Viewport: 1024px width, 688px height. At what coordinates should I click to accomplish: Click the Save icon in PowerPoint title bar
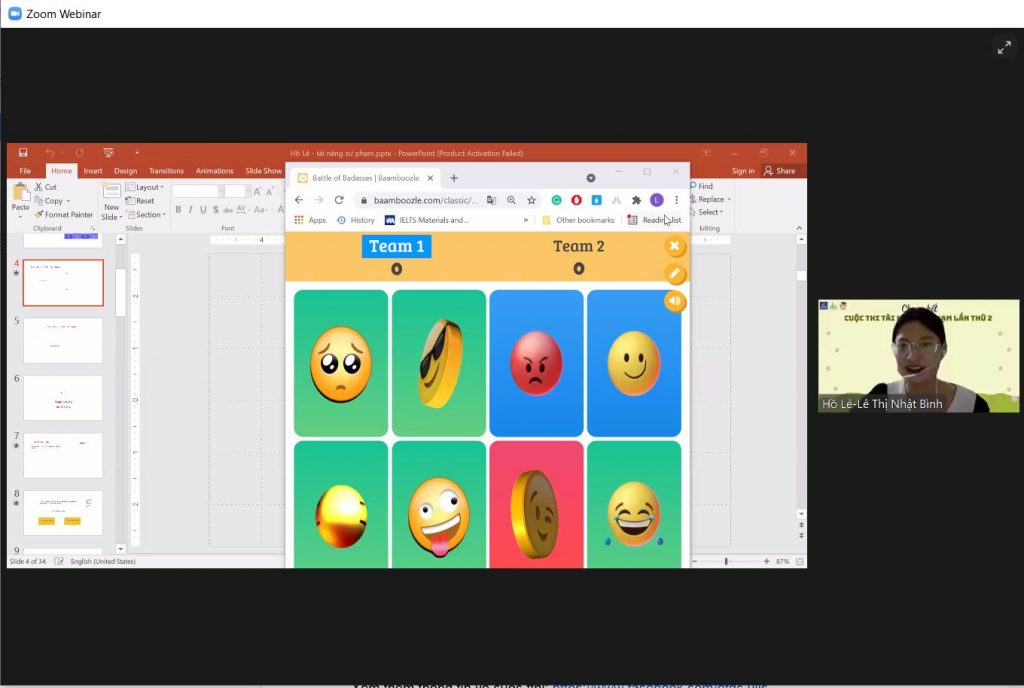[23, 153]
